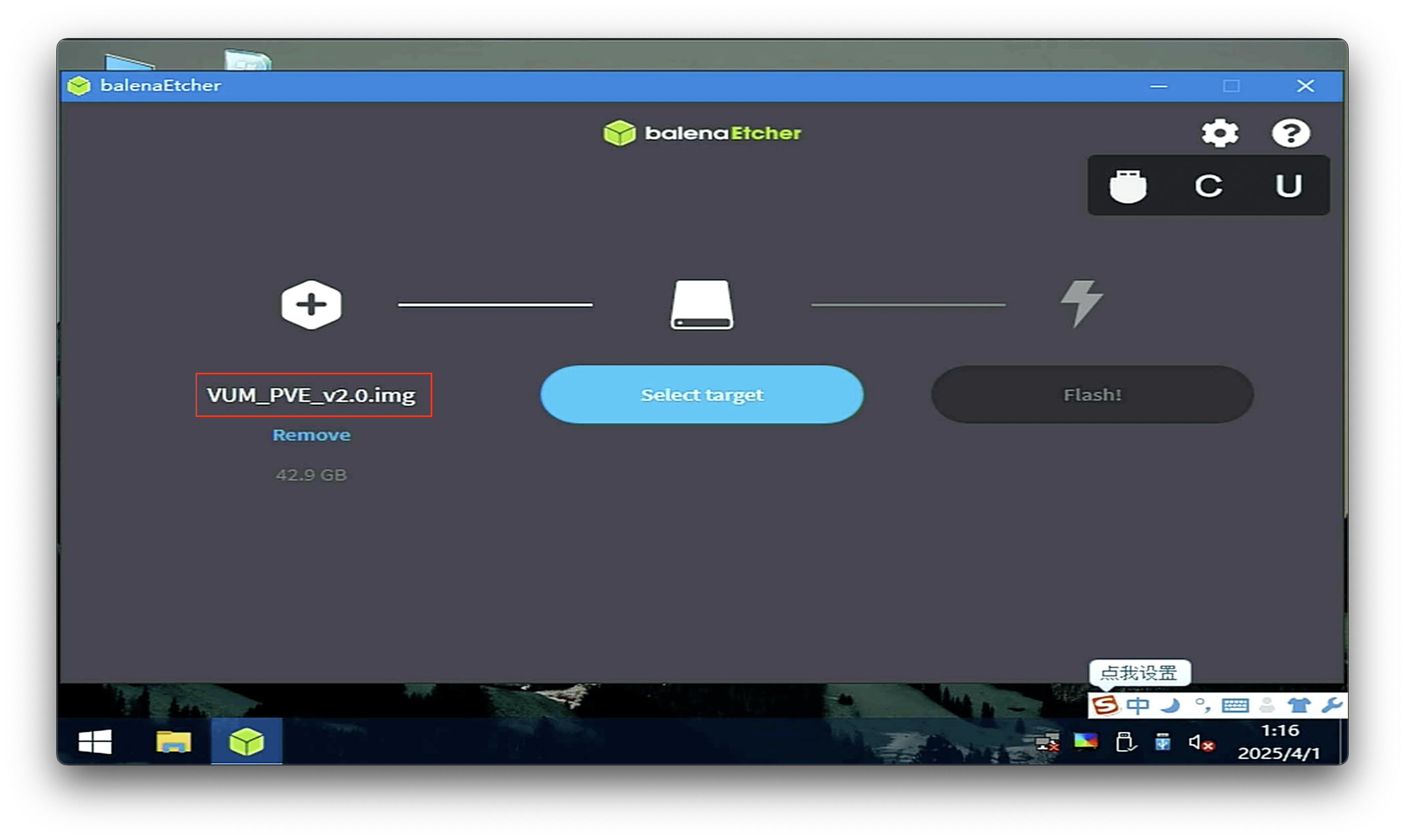This screenshot has height=840, width=1405.
Task: Toggle Sogou Chinese input mode 中
Action: pos(1138,705)
